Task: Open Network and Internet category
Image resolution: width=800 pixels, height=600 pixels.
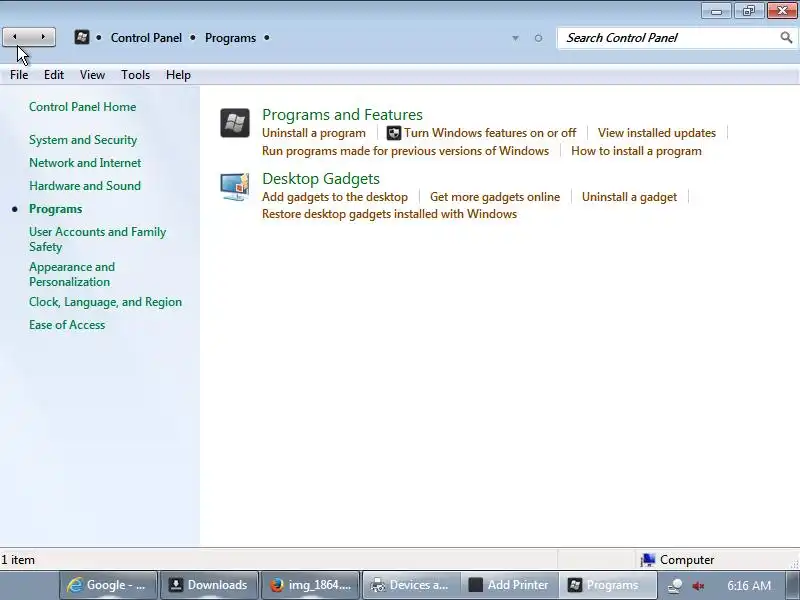Action: 85,163
